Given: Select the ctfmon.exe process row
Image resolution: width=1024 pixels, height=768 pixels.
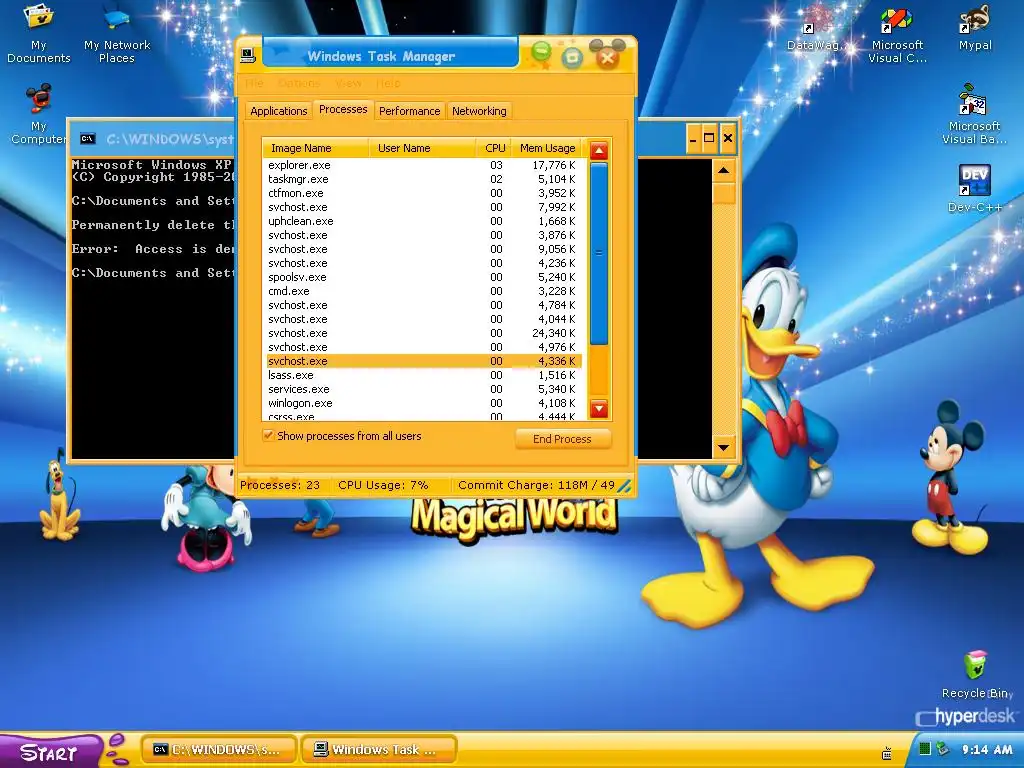Looking at the screenshot, I should pos(423,193).
